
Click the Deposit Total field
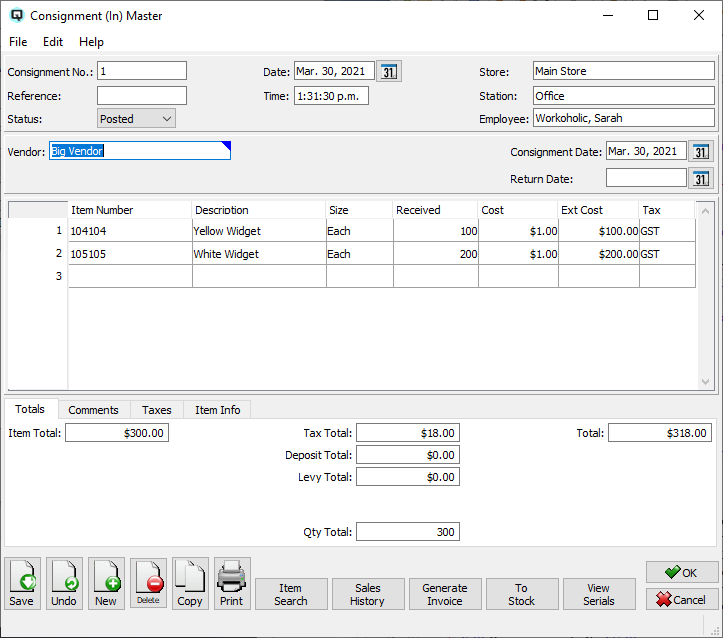point(408,455)
